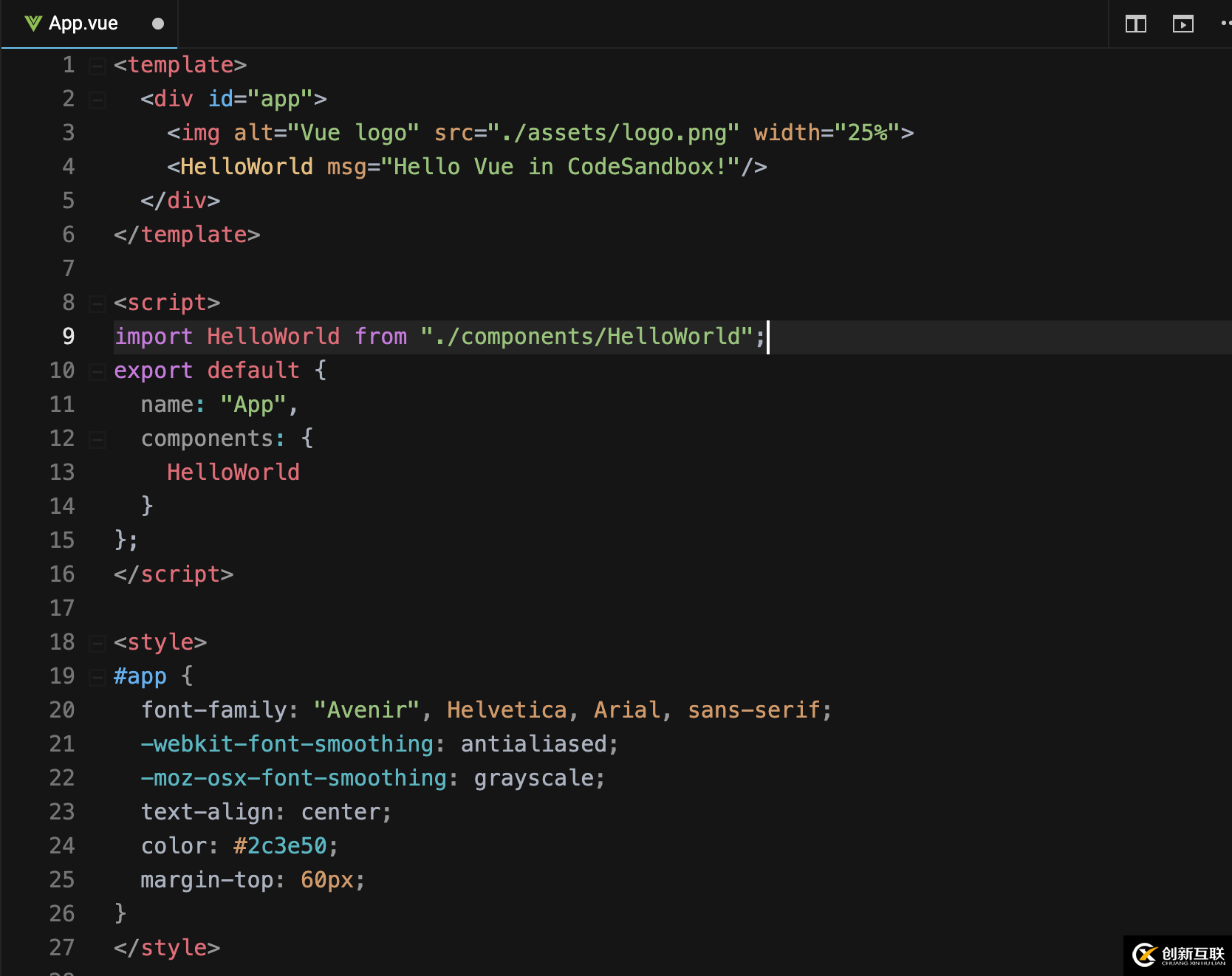The height and width of the screenshot is (976, 1232).
Task: Click the closing </style> tag
Action: [167, 948]
